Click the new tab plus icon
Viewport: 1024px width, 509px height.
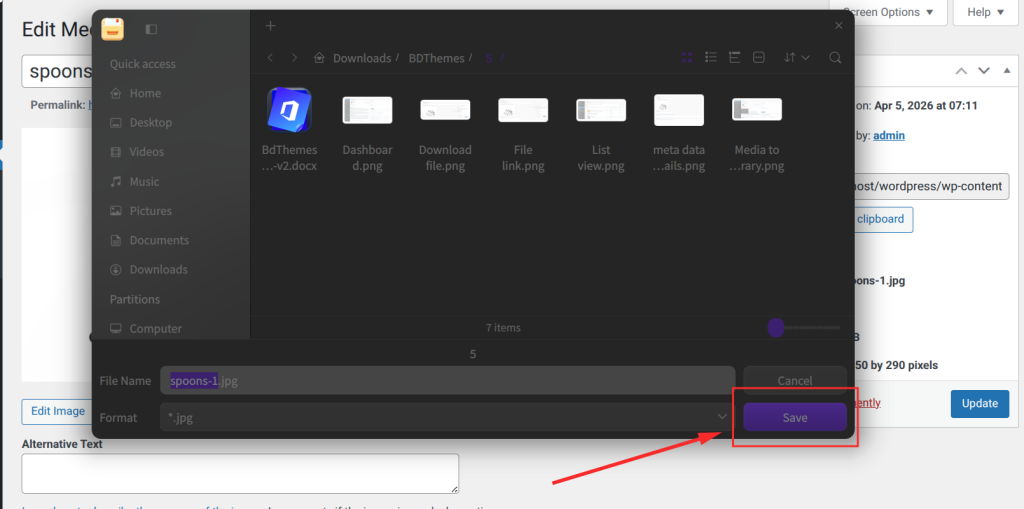pyautogui.click(x=270, y=26)
